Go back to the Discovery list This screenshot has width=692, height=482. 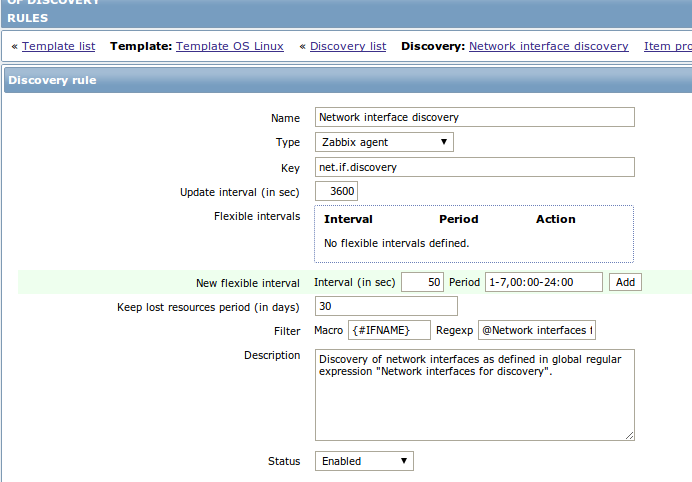click(x=348, y=46)
